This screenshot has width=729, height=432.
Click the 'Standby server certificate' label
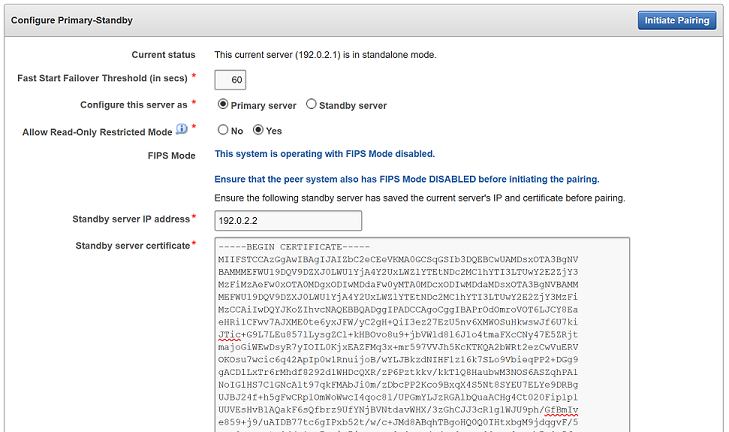132,245
